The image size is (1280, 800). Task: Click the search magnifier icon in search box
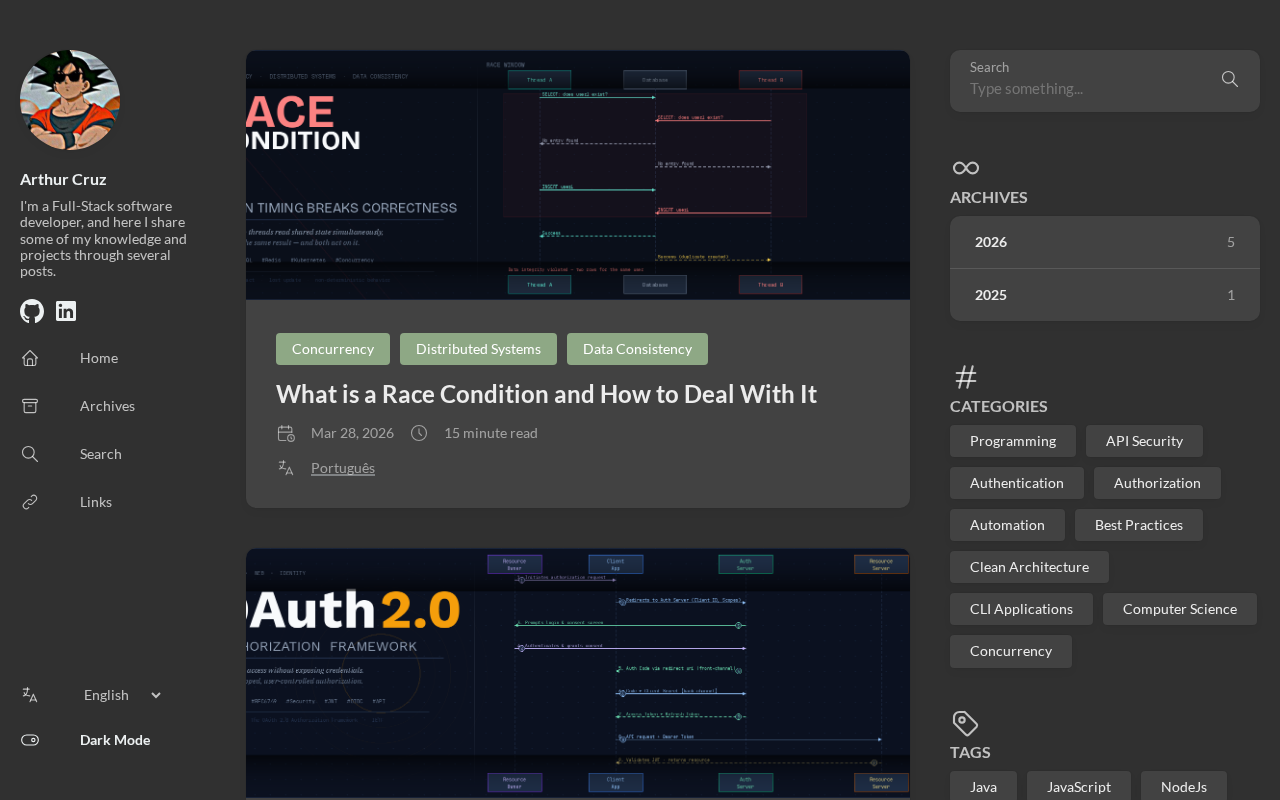coord(1230,79)
